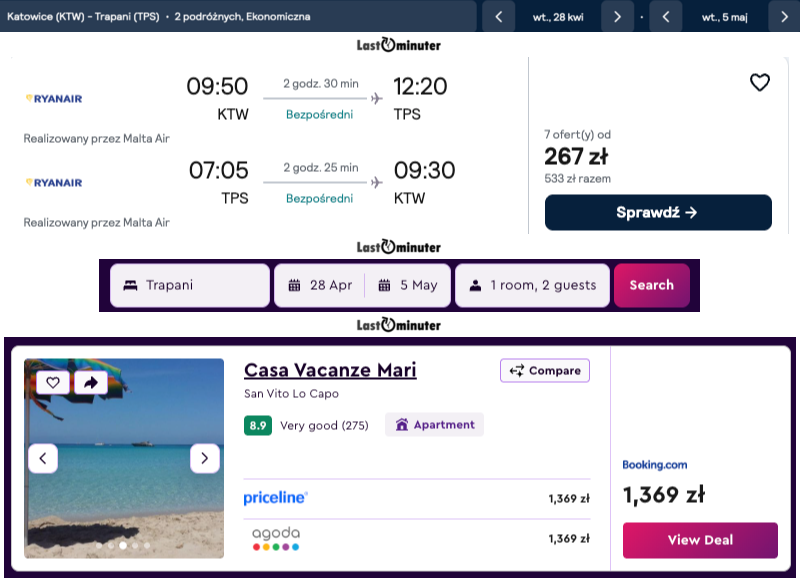This screenshot has width=800, height=578.
Task: Open the Casa Vacanze Mari title link
Action: click(330, 371)
